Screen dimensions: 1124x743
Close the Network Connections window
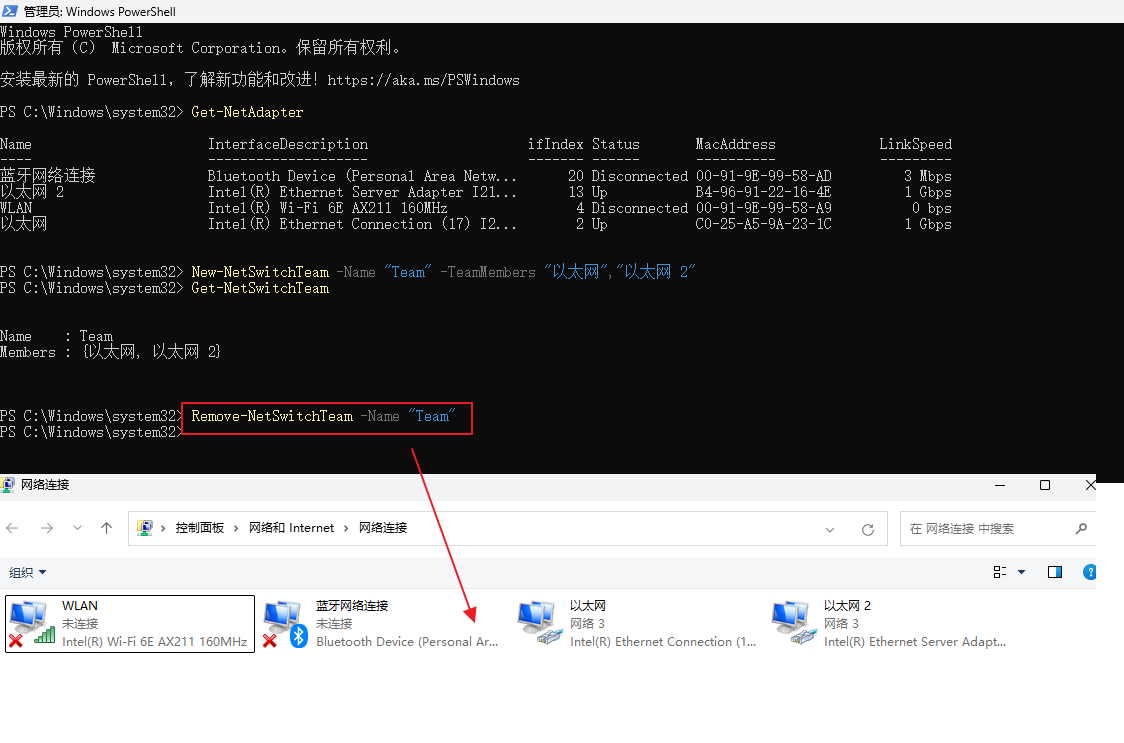(x=1090, y=486)
